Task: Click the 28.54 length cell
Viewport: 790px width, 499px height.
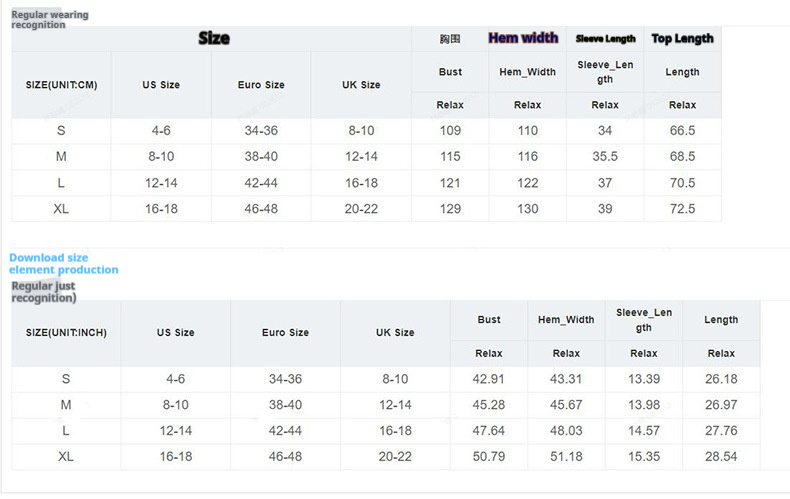Action: click(721, 456)
